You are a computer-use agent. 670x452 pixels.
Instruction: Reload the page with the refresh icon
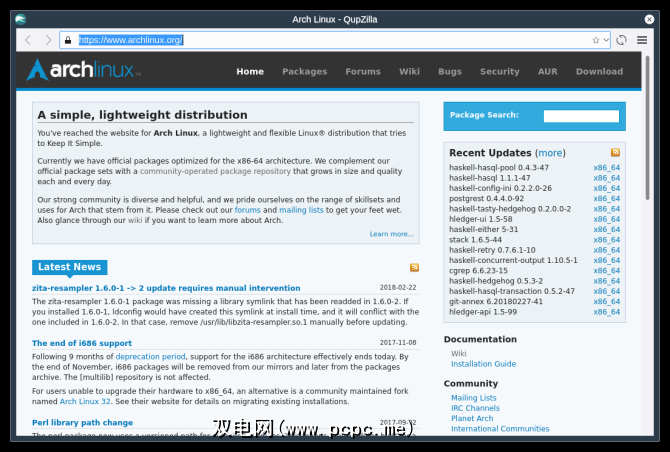tap(621, 40)
